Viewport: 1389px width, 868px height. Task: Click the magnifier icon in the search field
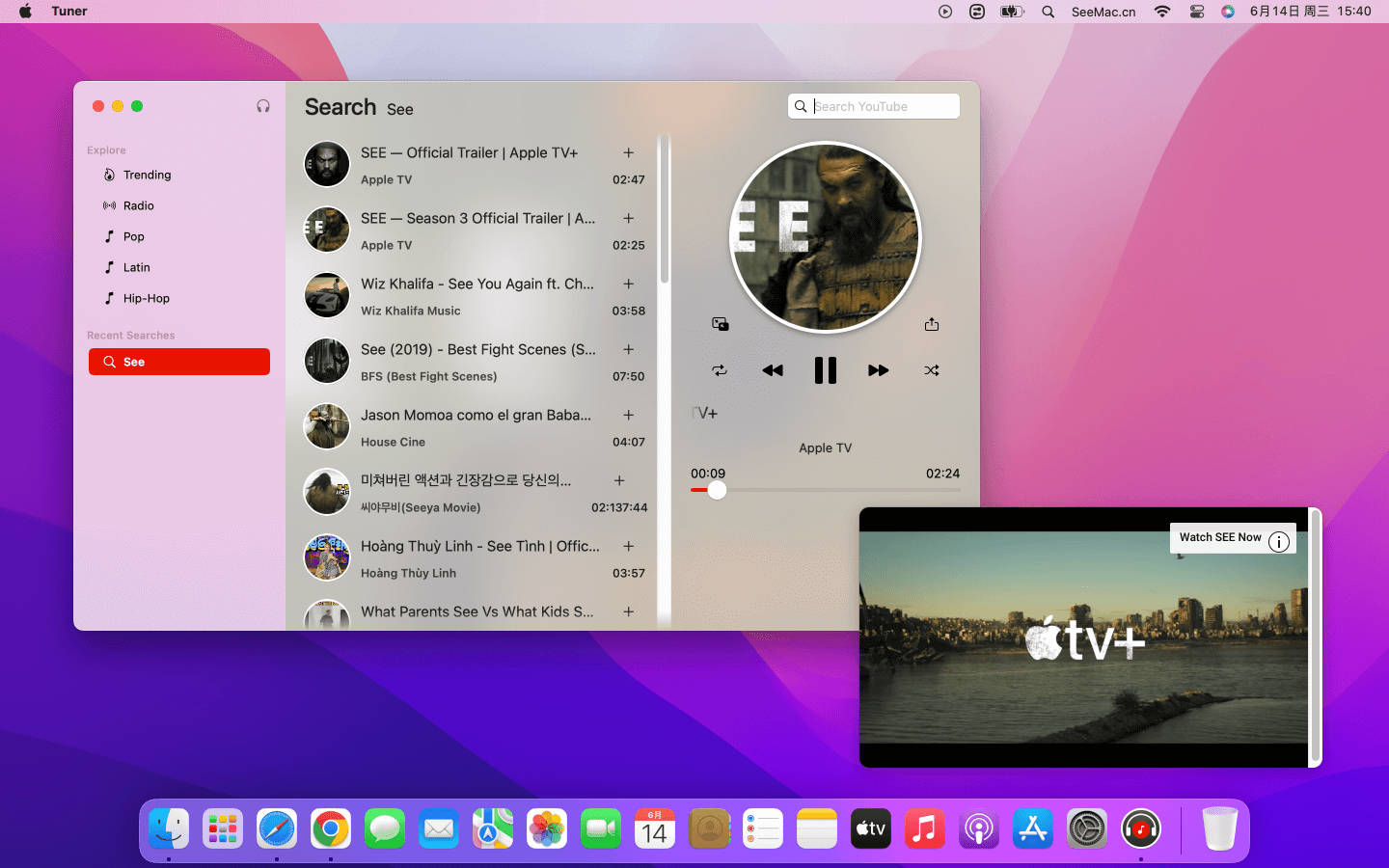pyautogui.click(x=801, y=106)
